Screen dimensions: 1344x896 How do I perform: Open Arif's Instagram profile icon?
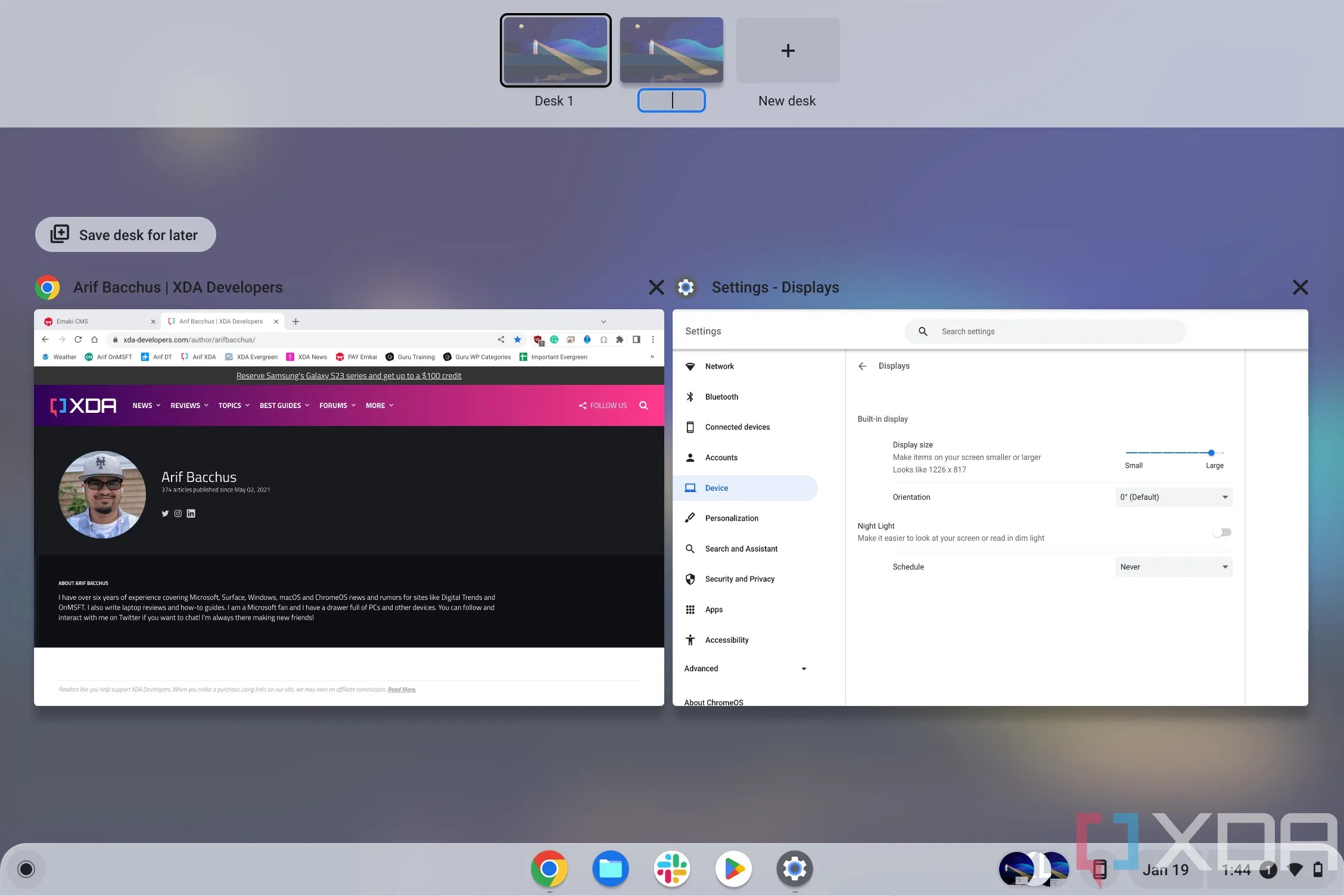pyautogui.click(x=178, y=513)
